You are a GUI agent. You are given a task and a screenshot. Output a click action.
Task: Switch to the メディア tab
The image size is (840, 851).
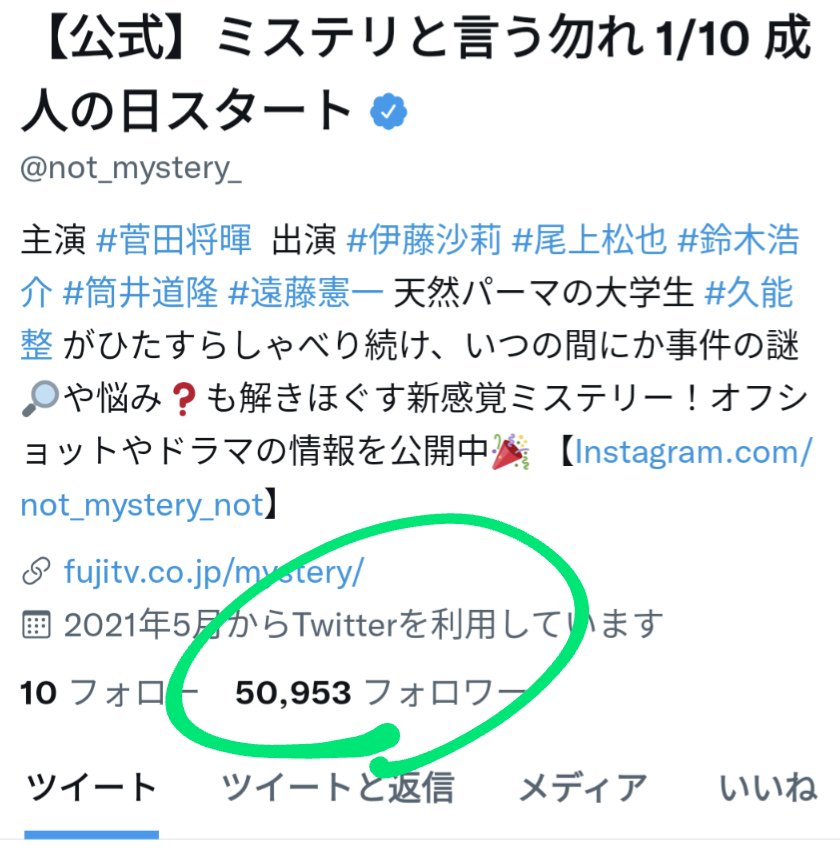coord(583,788)
